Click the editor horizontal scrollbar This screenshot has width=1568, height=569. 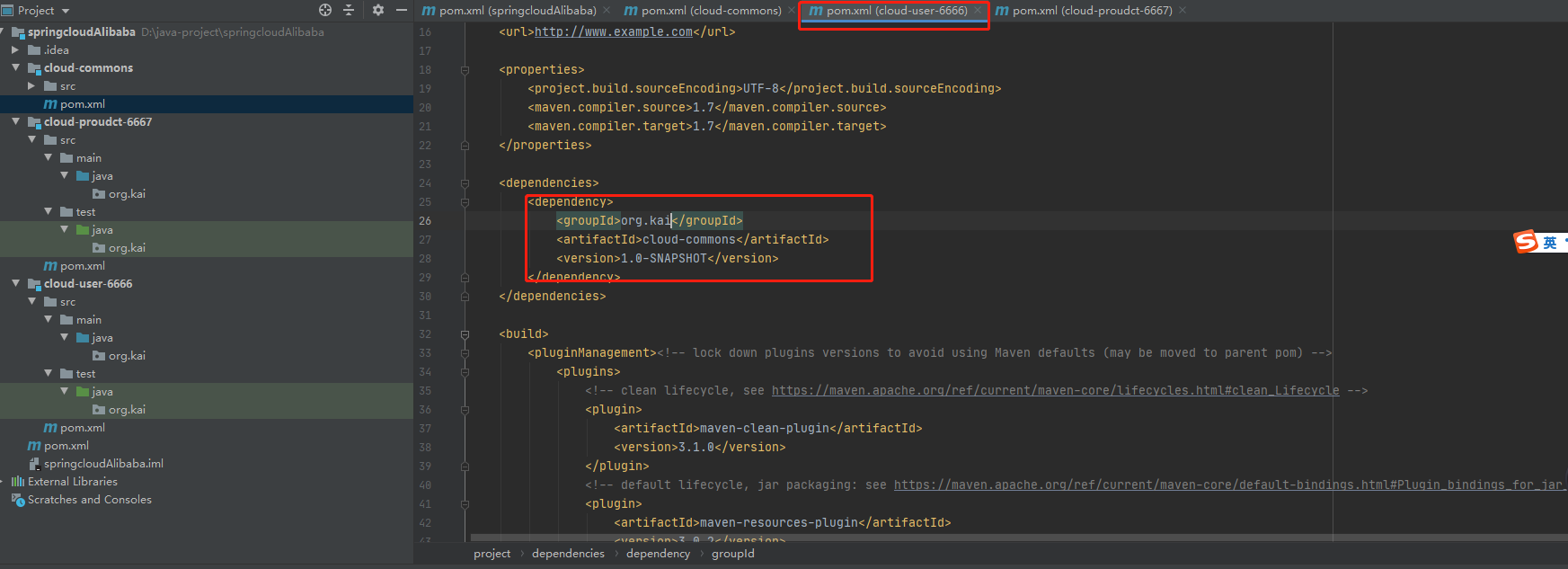coord(1019,538)
